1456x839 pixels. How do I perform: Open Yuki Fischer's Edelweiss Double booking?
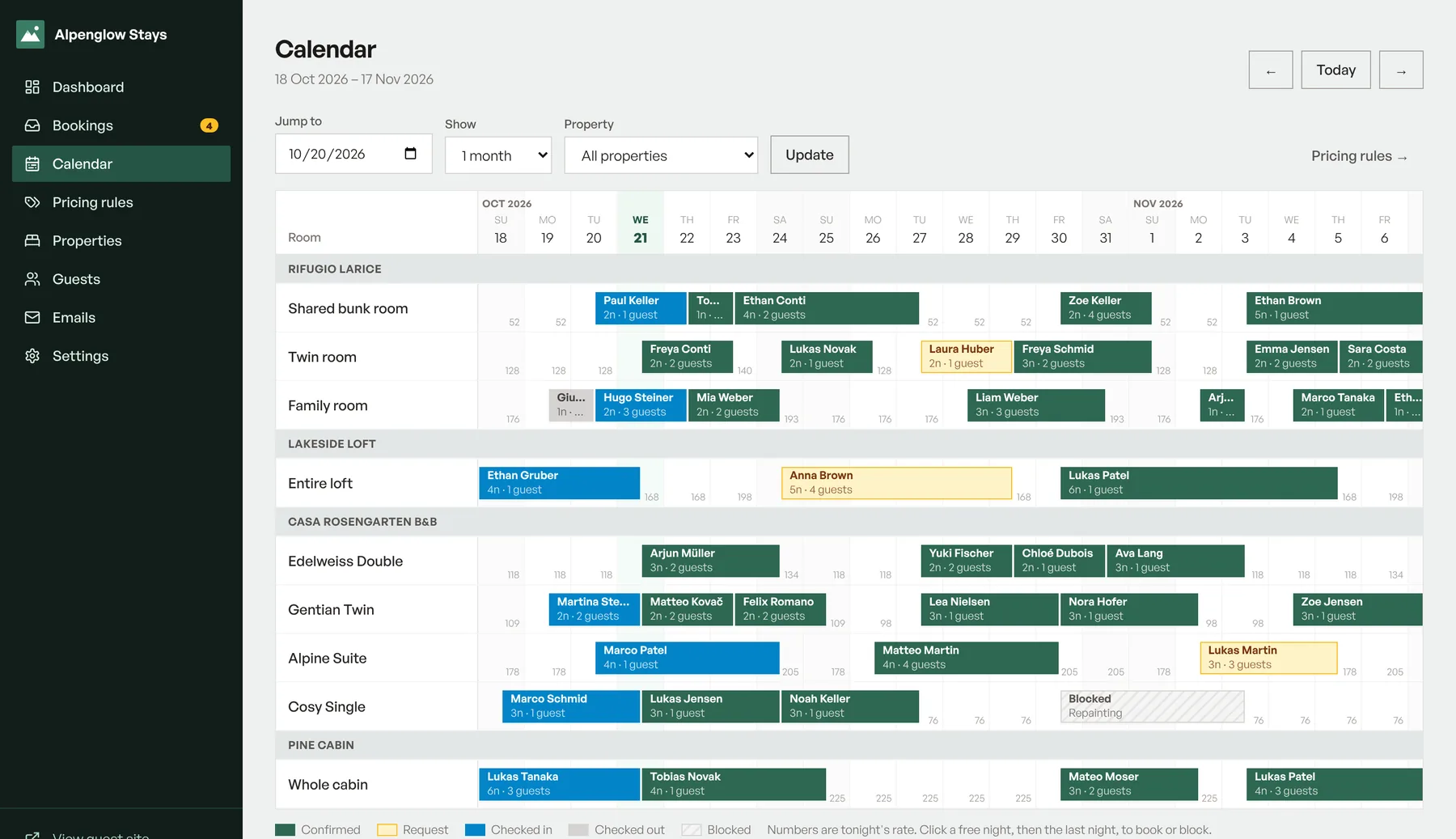pos(966,561)
